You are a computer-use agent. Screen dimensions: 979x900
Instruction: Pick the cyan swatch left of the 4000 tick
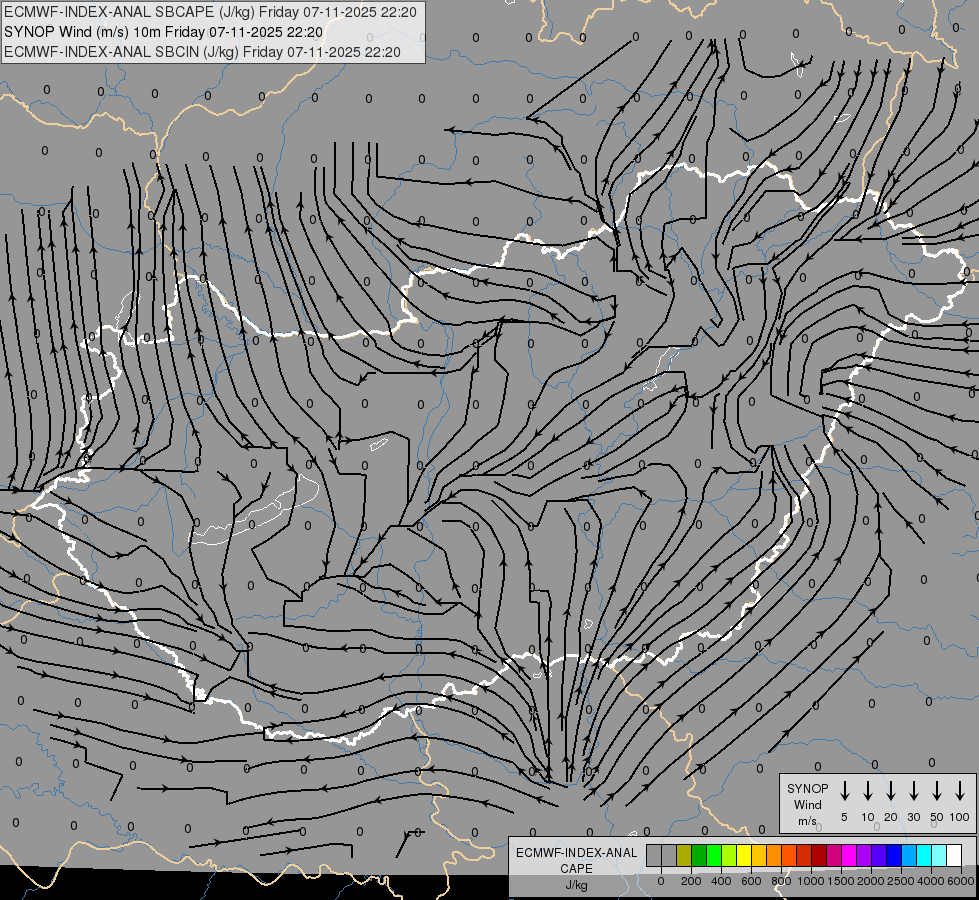coord(923,855)
